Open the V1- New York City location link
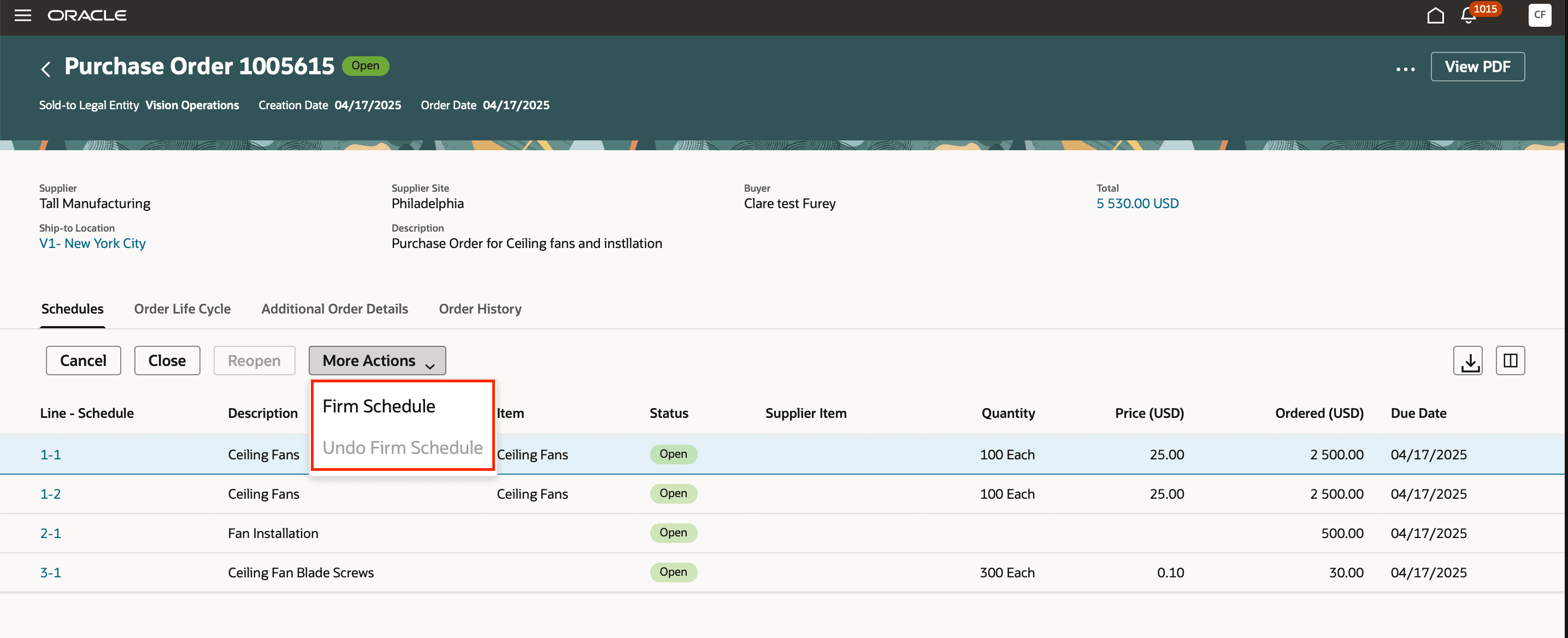This screenshot has height=638, width=1568. [x=92, y=243]
